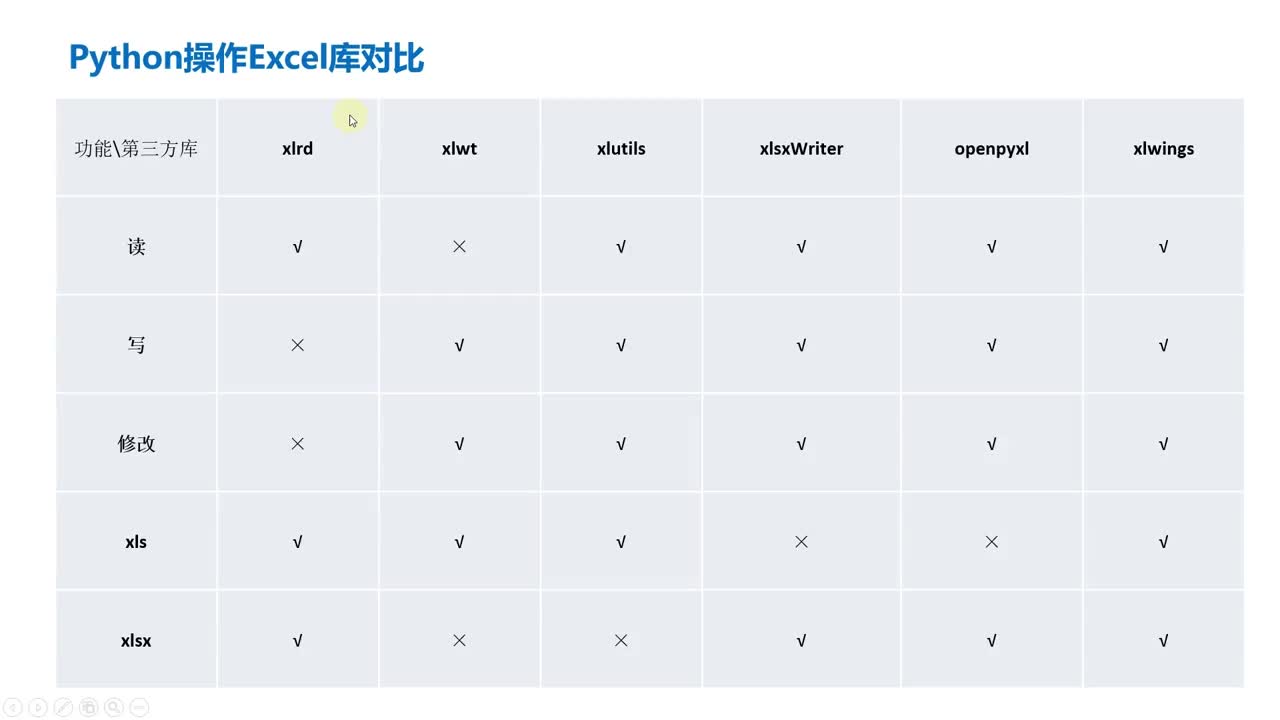Select the xlwt column header cell

tap(460, 148)
